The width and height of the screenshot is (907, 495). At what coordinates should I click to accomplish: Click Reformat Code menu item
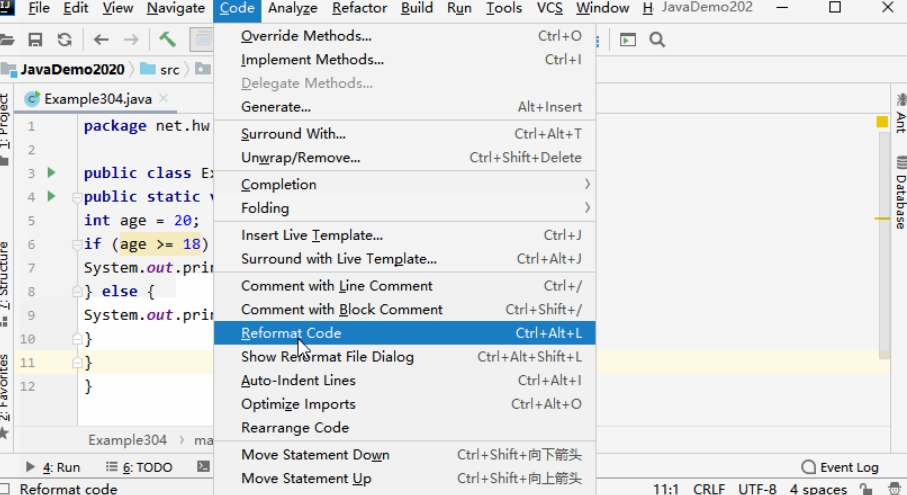(404, 333)
